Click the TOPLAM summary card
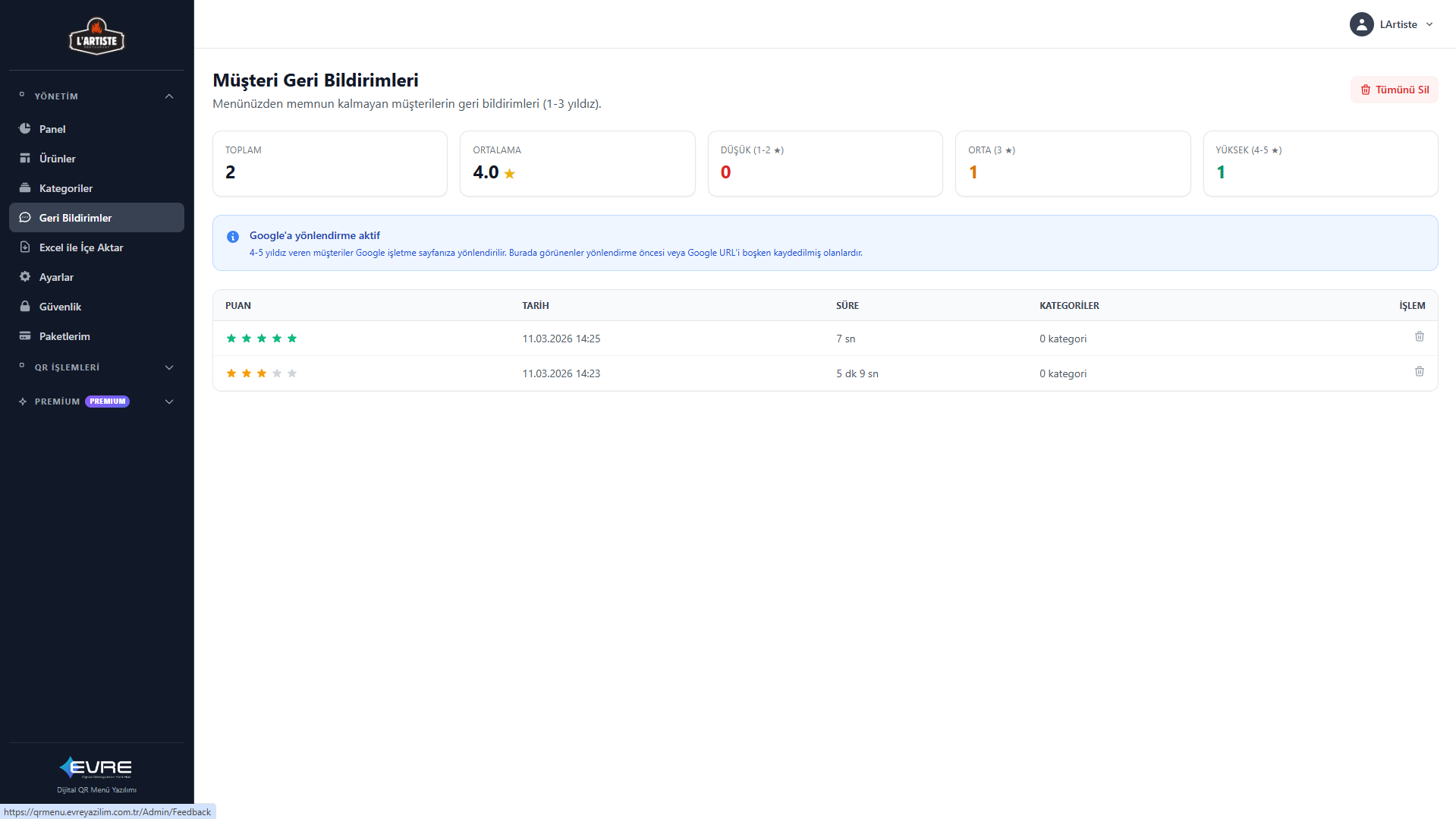 (330, 163)
